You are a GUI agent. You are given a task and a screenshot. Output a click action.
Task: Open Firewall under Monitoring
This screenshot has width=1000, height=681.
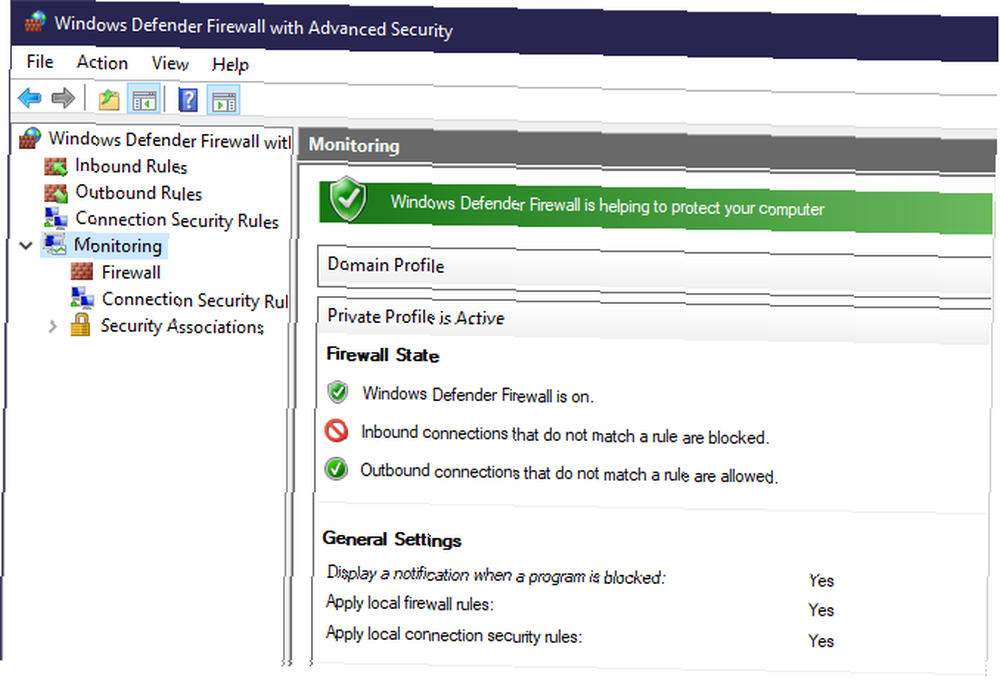(131, 272)
